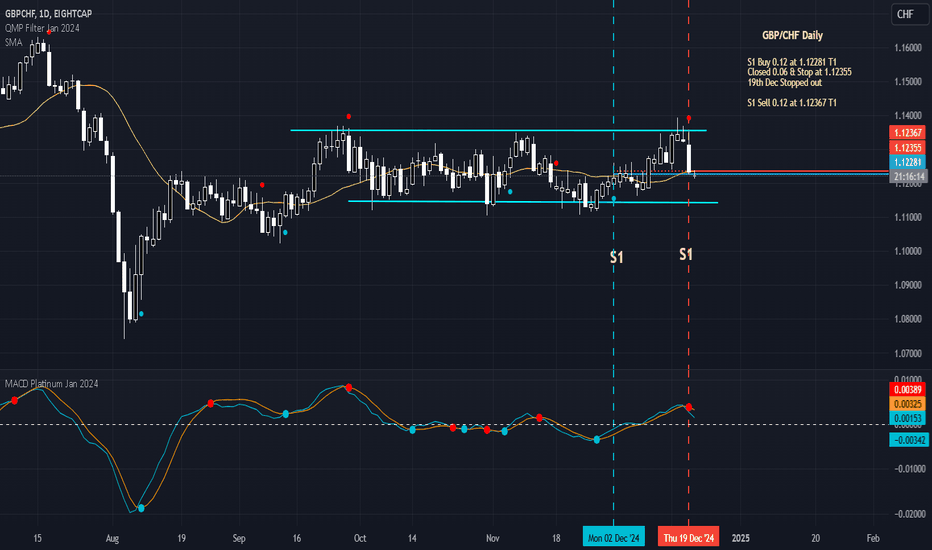Image resolution: width=932 pixels, height=550 pixels.
Task: Click the Mon 02 Dec '24 date marker
Action: pos(613,538)
